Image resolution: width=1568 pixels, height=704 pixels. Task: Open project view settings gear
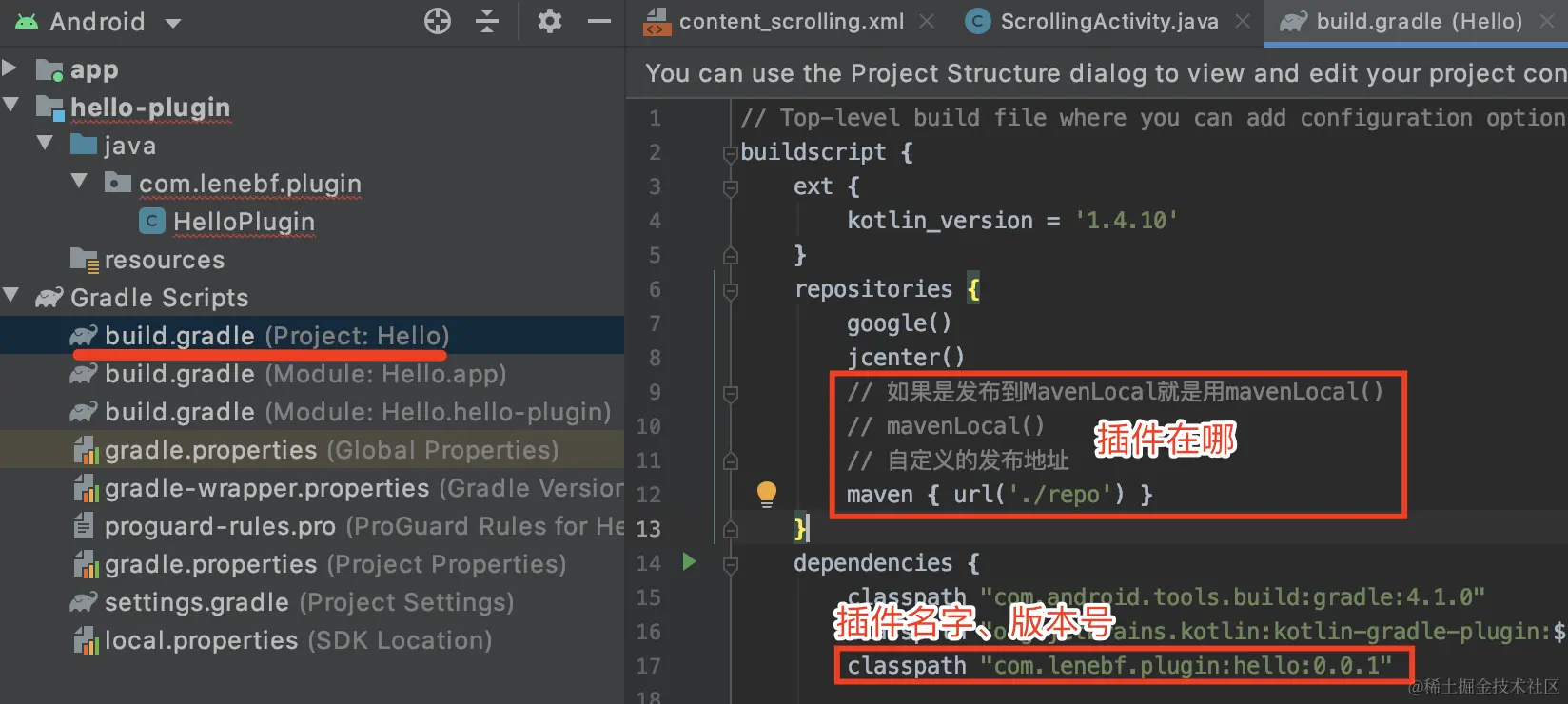click(550, 21)
